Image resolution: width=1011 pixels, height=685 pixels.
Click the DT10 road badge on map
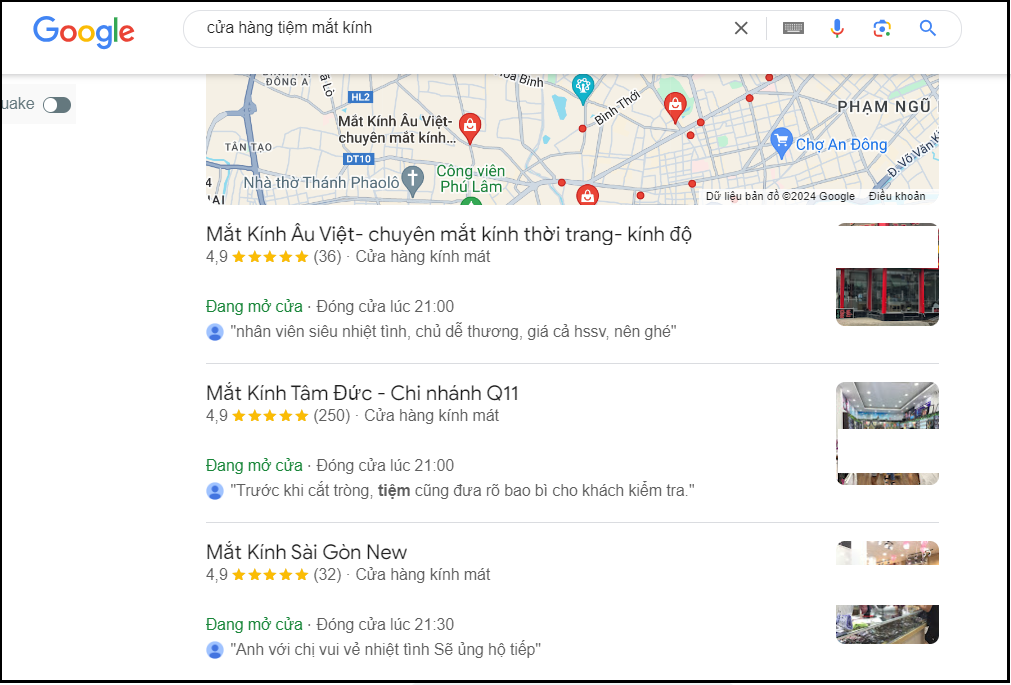(x=358, y=159)
